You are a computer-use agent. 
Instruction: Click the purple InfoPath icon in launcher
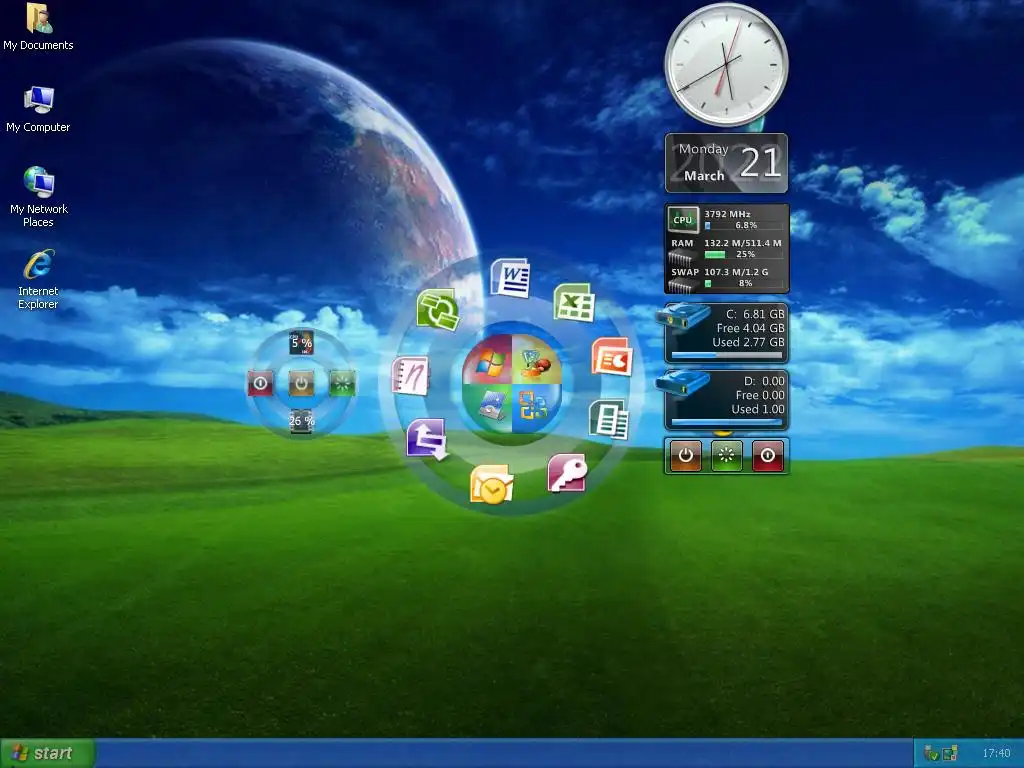(x=426, y=438)
